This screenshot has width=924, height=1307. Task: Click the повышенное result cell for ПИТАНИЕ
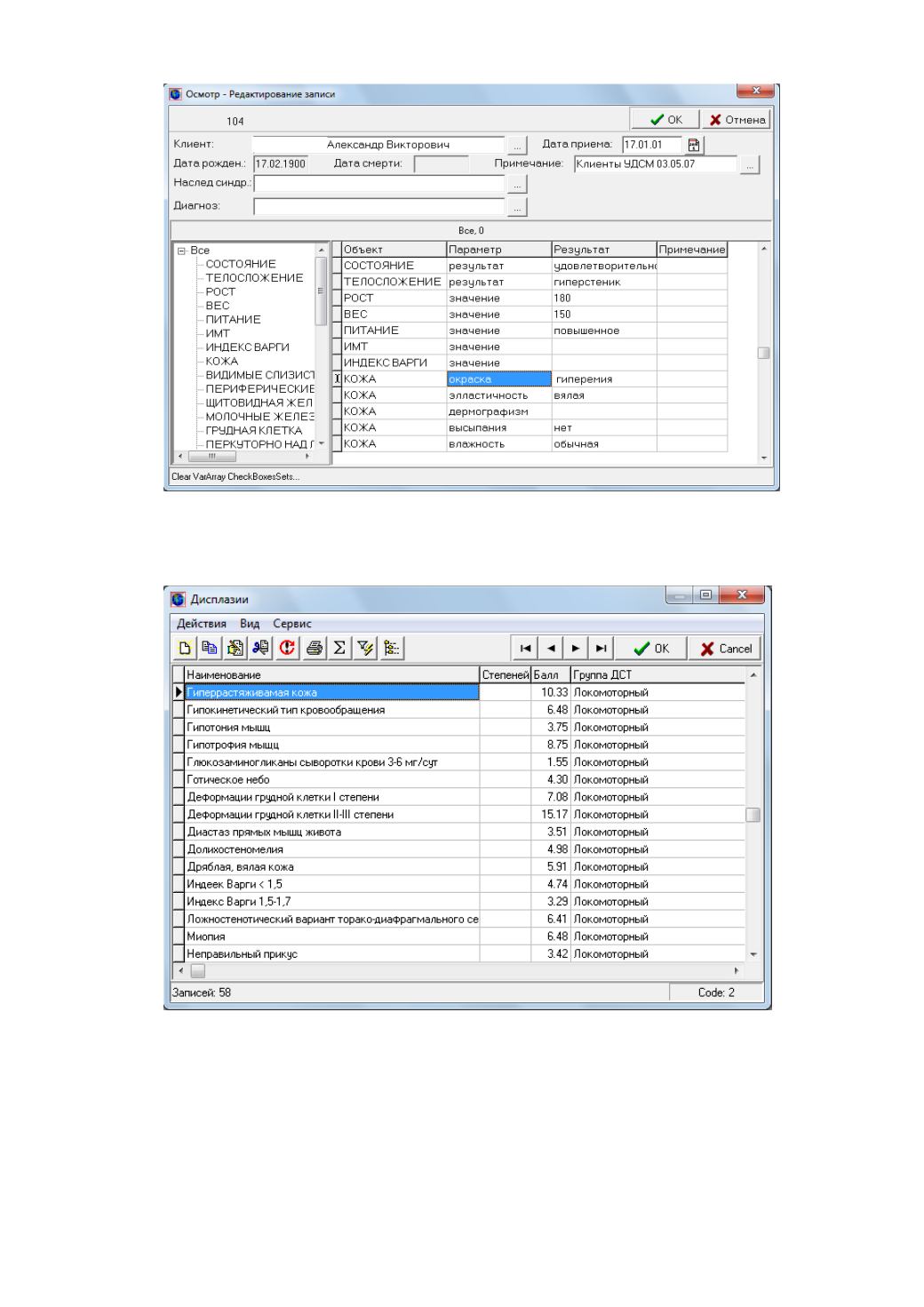[x=604, y=331]
